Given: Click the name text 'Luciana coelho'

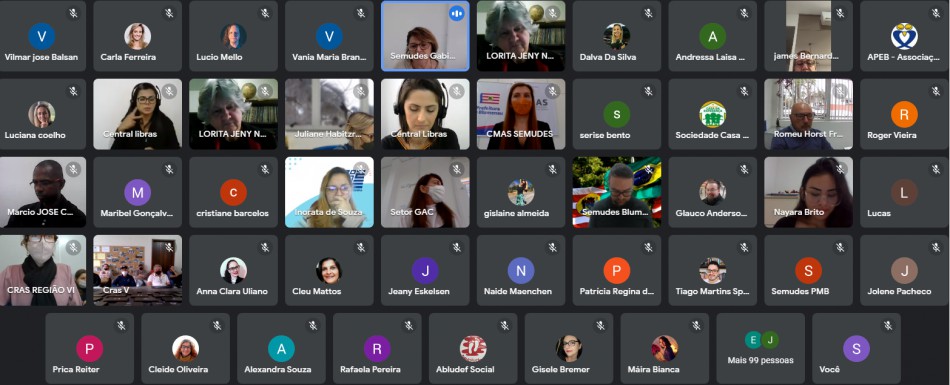Looking at the screenshot, I should (35, 136).
